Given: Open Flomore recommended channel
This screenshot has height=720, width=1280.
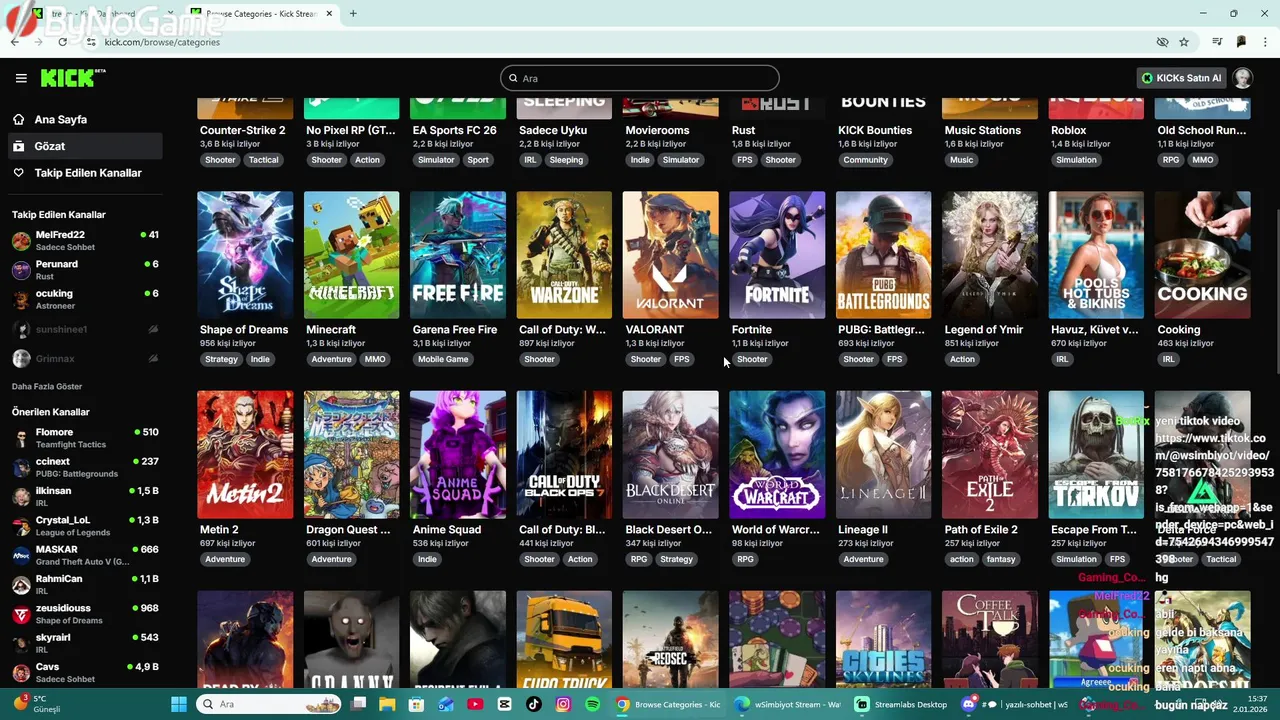Looking at the screenshot, I should [x=85, y=438].
